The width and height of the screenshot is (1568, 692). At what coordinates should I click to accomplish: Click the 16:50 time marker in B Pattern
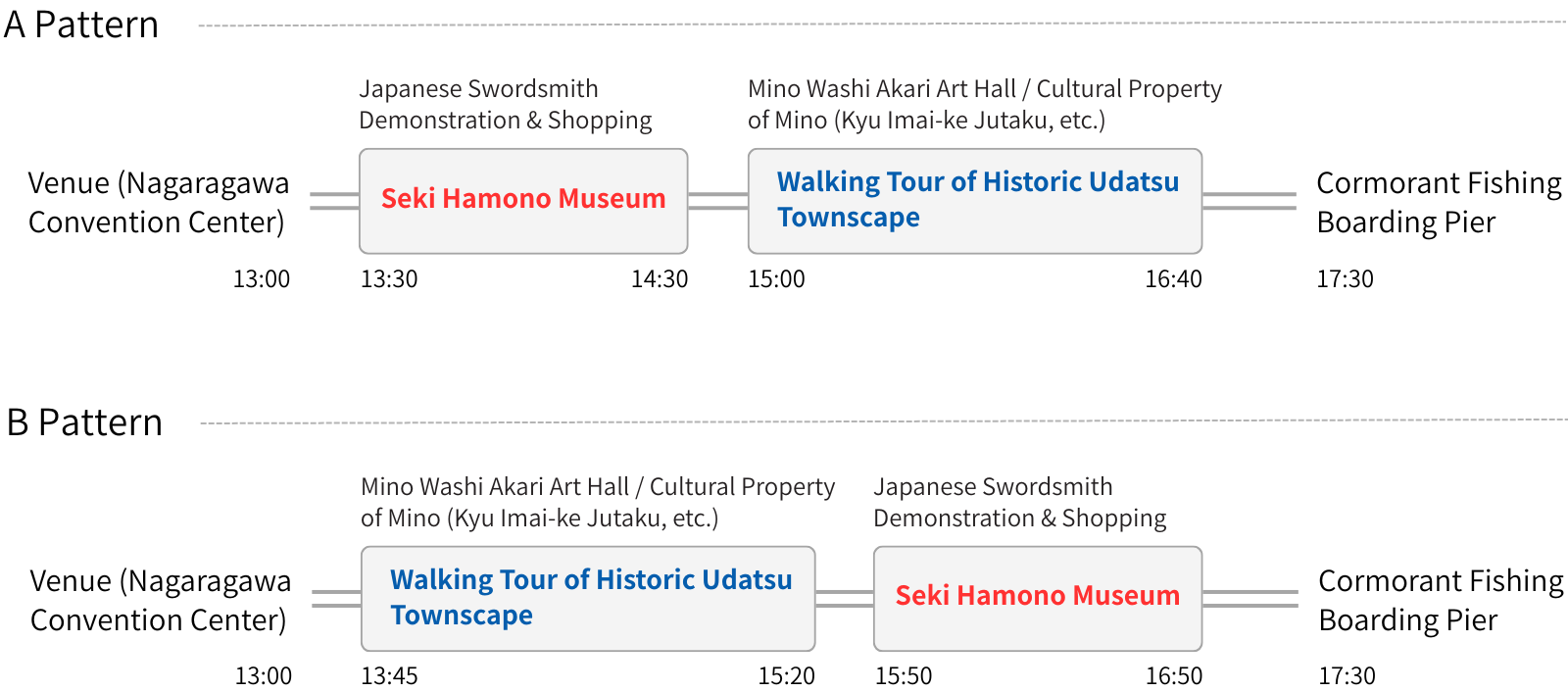coord(1173,676)
